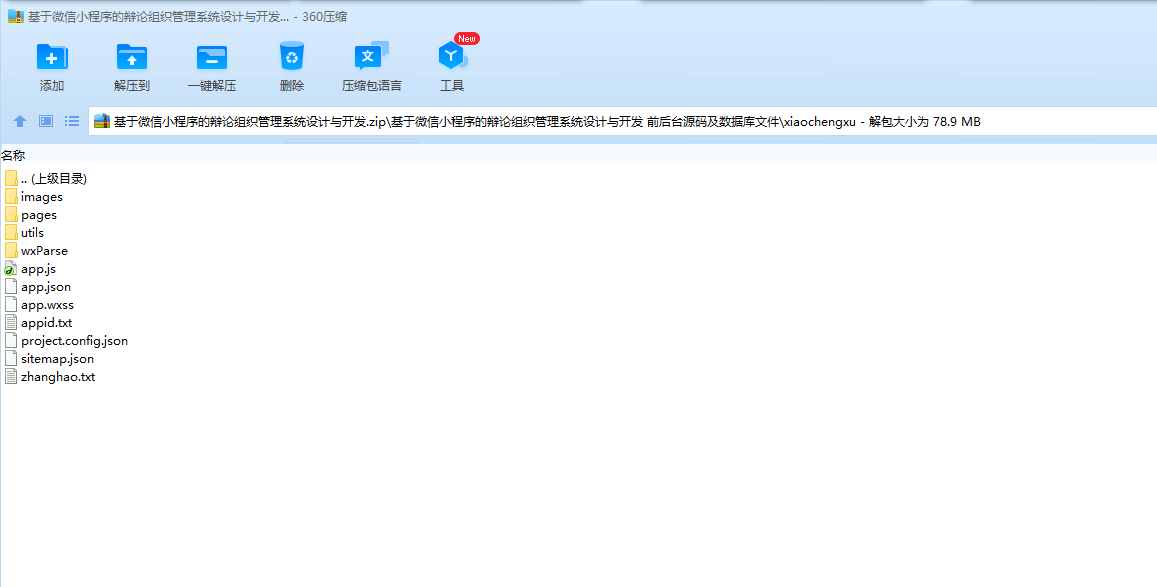Select the 'app.json' file name
The image size is (1157, 587).
coord(46,287)
